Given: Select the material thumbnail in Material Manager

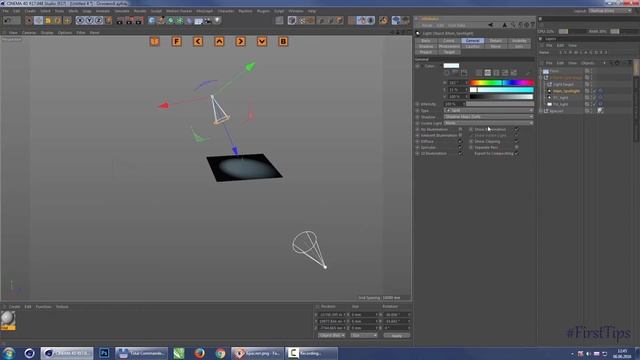Looking at the screenshot, I should click(x=8, y=319).
